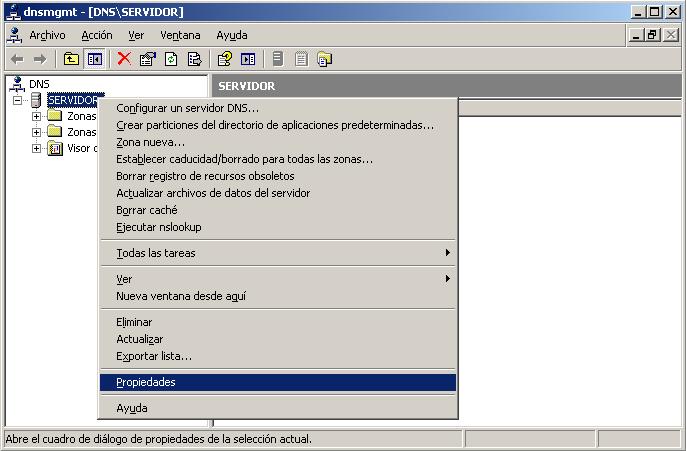Click the Back arrow toolbar icon

coord(17,59)
